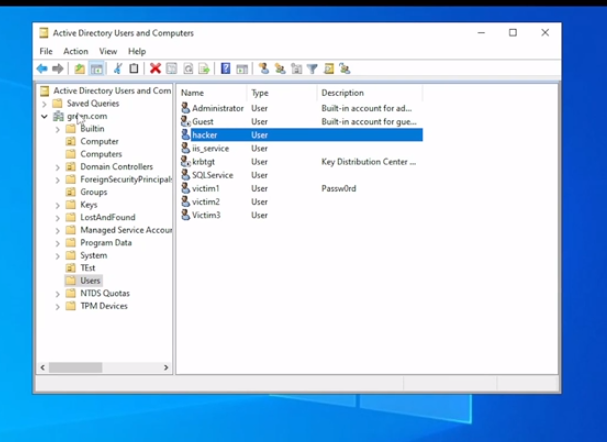
Task: Select the Administrator user row
Action: [302, 108]
